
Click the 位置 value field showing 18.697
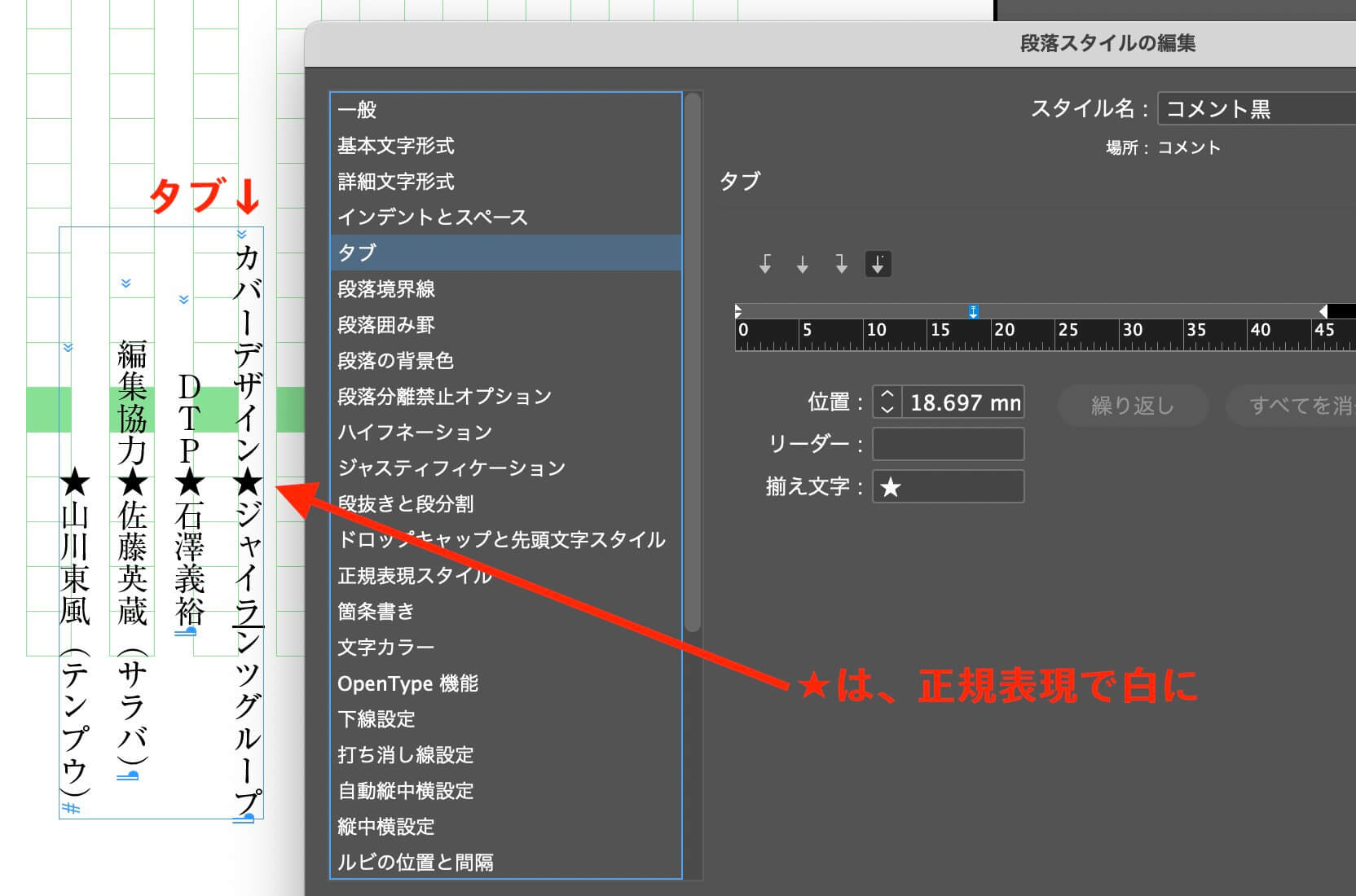pos(963,402)
